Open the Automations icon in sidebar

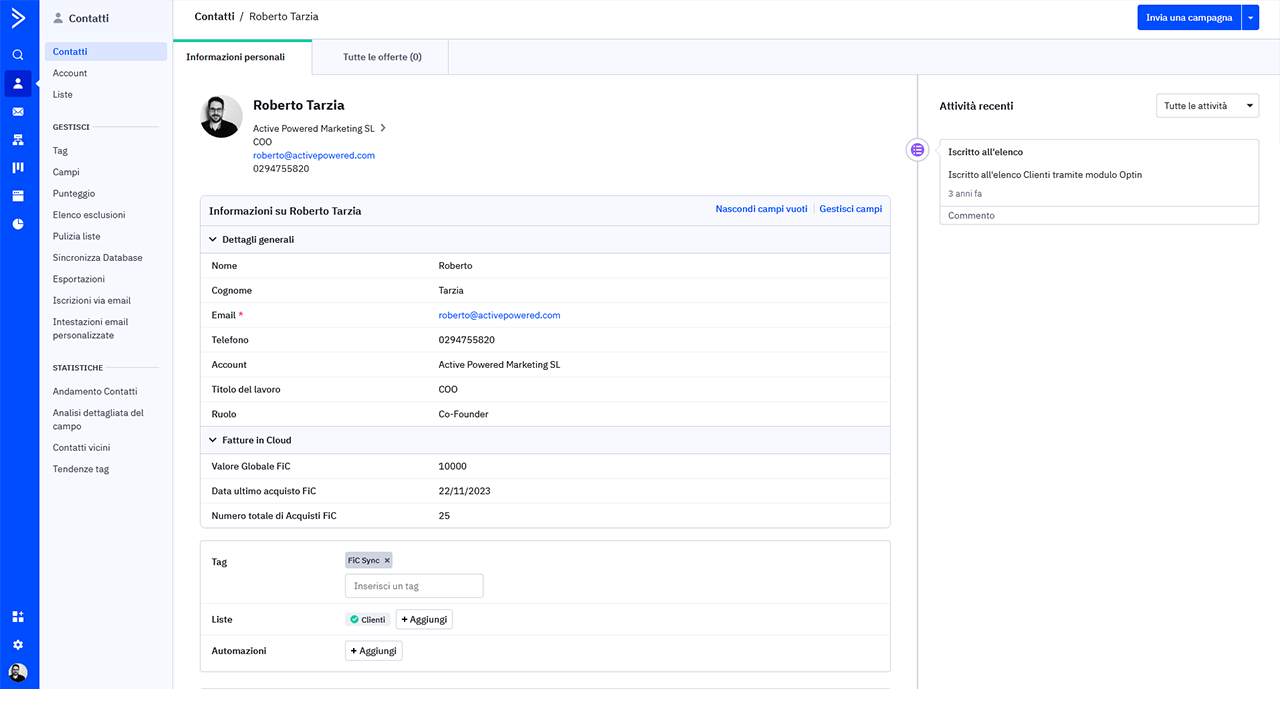tap(18, 140)
